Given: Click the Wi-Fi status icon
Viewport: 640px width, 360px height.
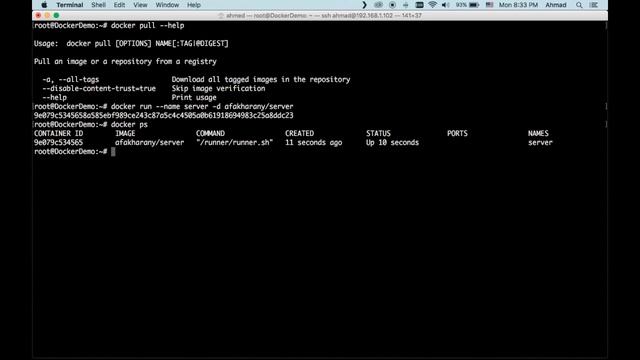Looking at the screenshot, I should 433,5.
